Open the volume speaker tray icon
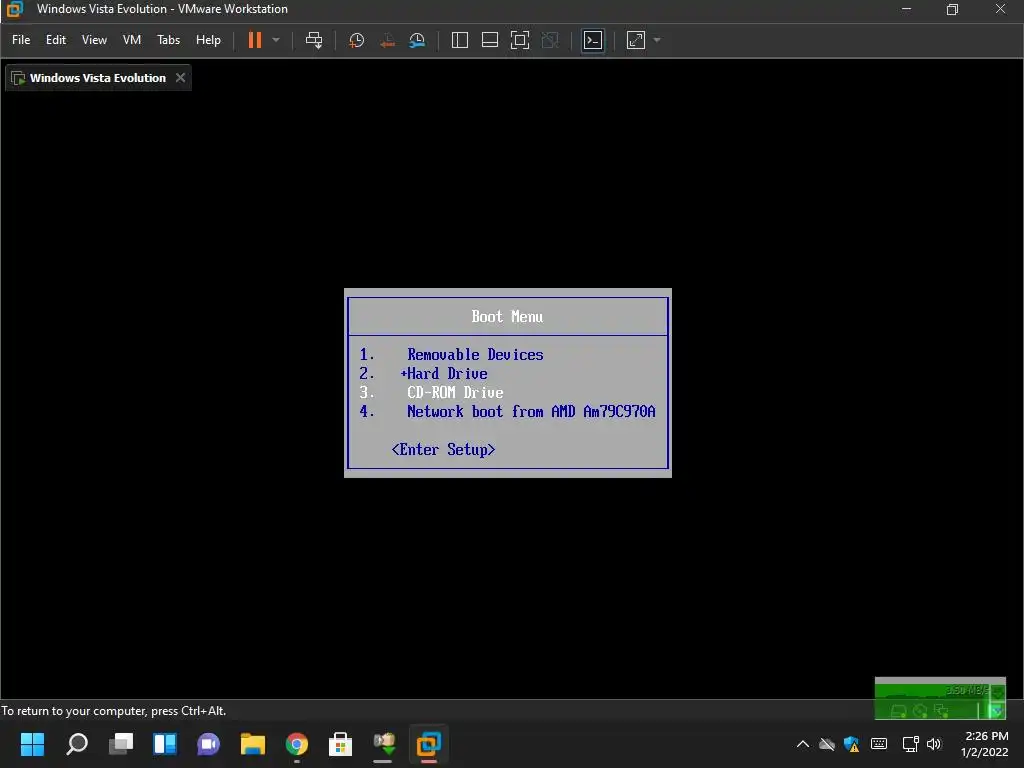This screenshot has width=1024, height=768. tap(934, 744)
